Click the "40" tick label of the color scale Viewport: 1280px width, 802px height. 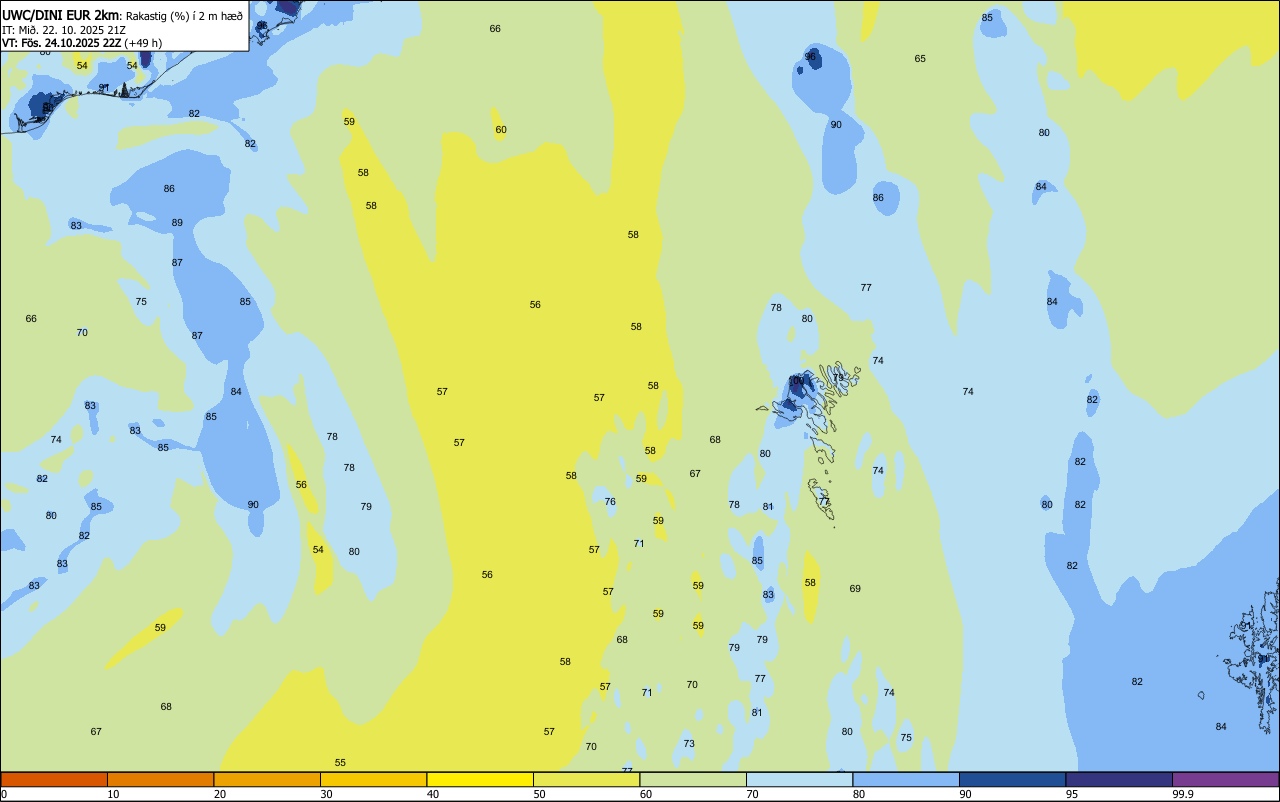(x=432, y=794)
